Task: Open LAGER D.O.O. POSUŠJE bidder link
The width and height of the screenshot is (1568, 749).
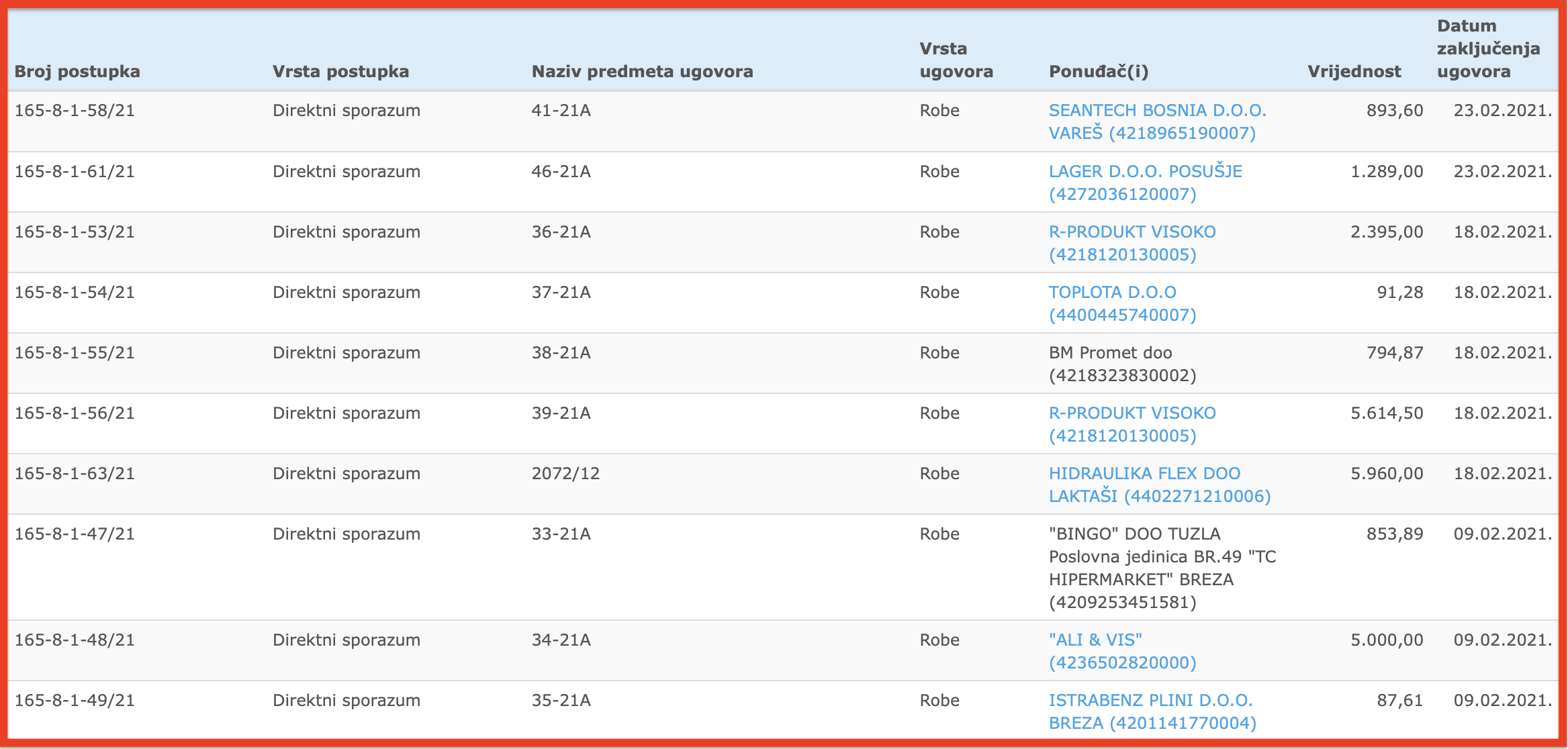Action: [x=1146, y=183]
